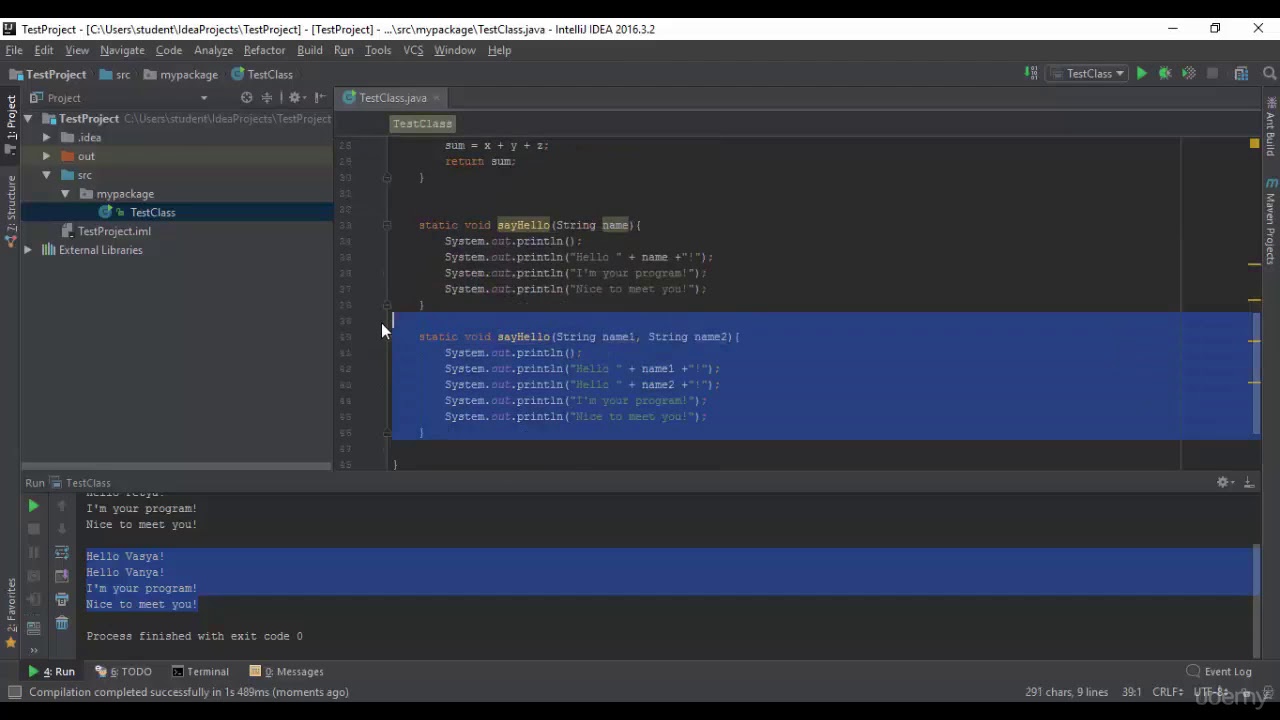Open Search Everywhere magnifier
The height and width of the screenshot is (720, 1280).
click(x=1269, y=74)
